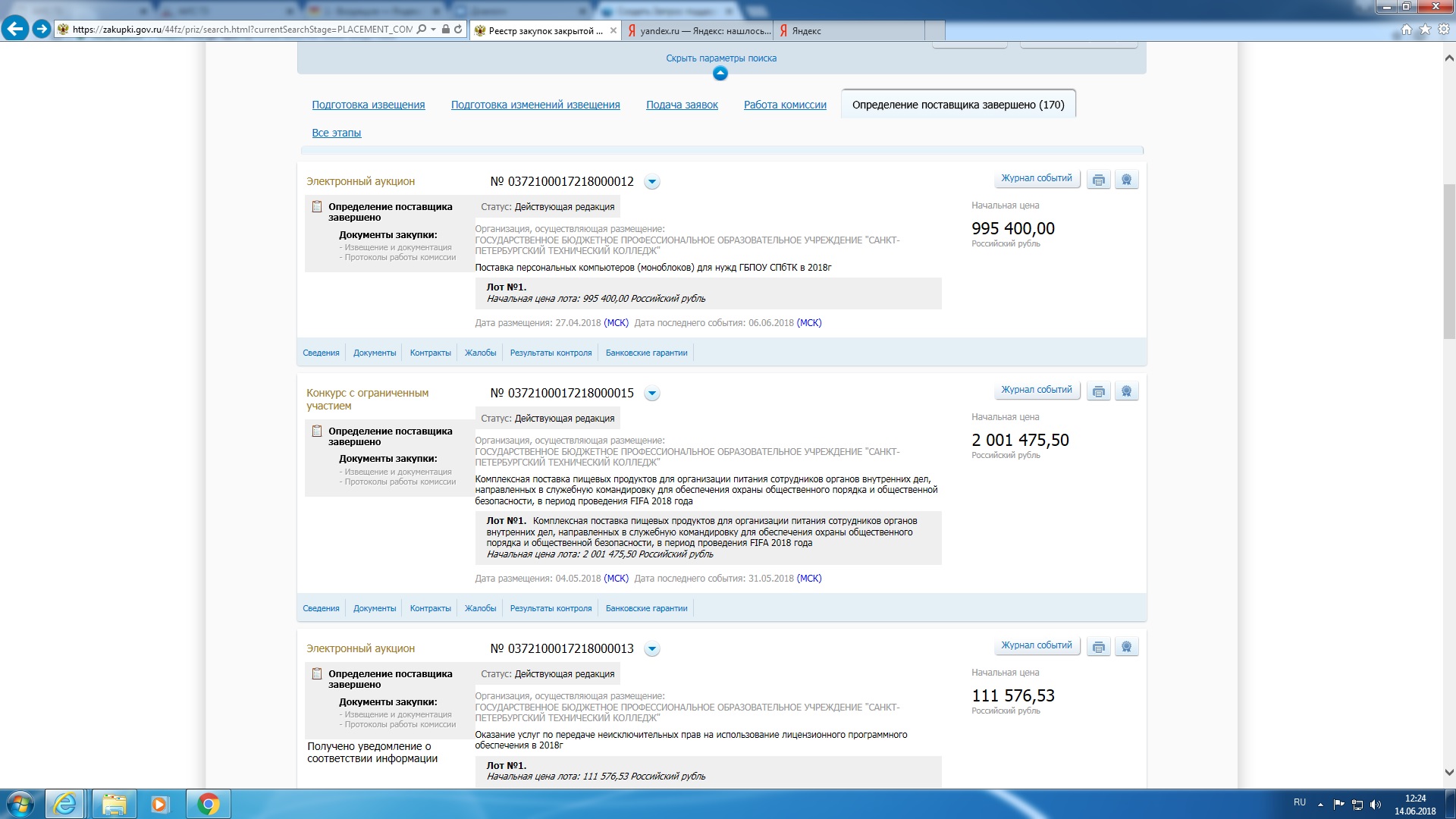Switch to 'Подготовка изменений извещения' tab
Screen dimensions: 1456x819
(535, 105)
